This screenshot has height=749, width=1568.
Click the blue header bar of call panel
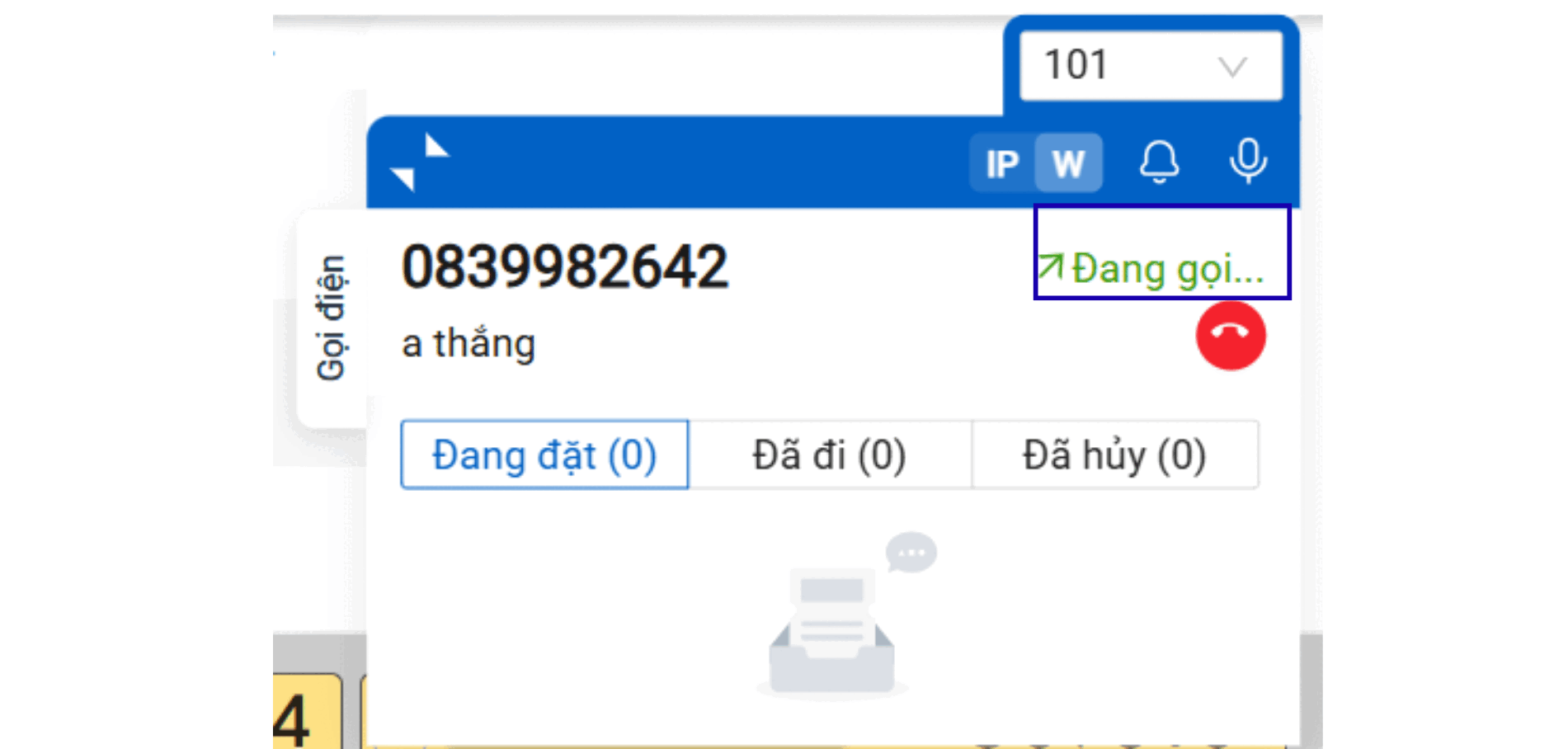click(x=701, y=163)
